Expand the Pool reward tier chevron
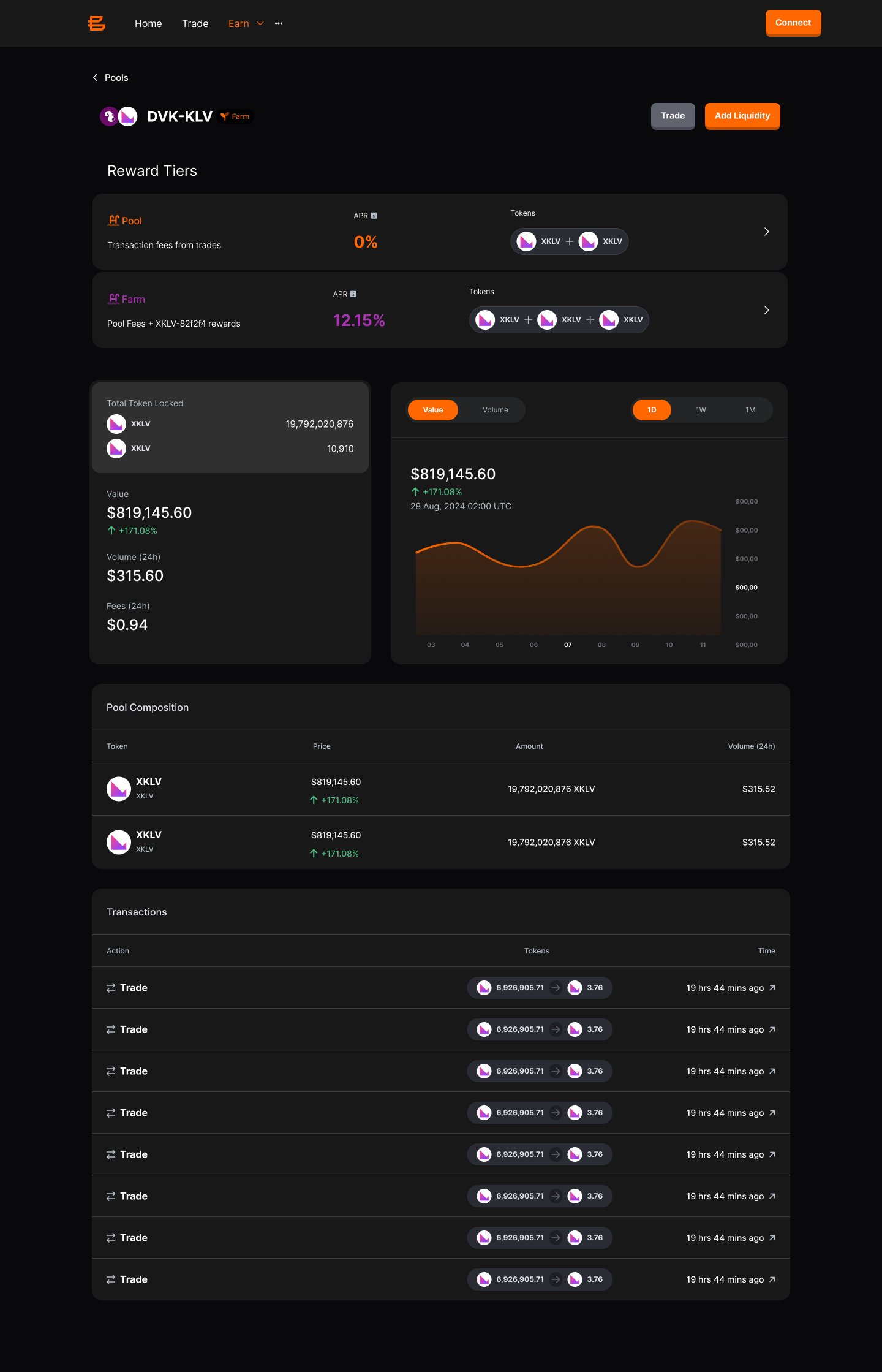Image resolution: width=882 pixels, height=1372 pixels. 767,232
